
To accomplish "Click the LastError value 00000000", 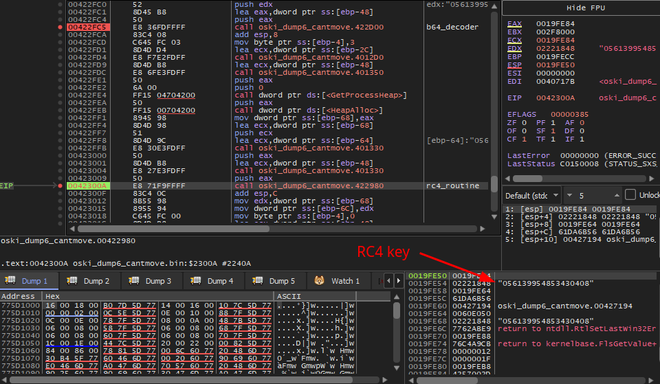I will coord(579,155).
